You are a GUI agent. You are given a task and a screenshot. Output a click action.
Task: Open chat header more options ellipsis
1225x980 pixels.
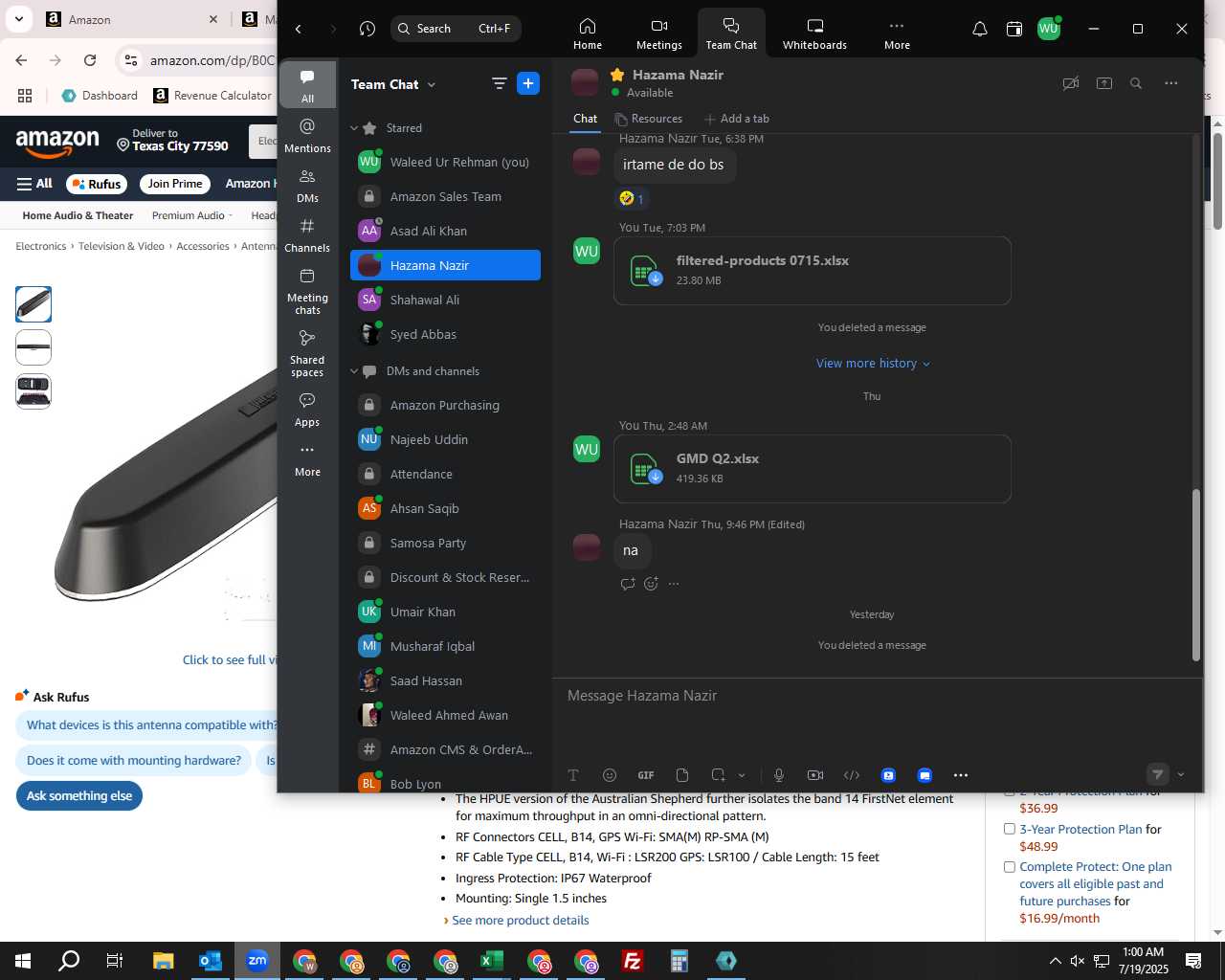(1170, 83)
